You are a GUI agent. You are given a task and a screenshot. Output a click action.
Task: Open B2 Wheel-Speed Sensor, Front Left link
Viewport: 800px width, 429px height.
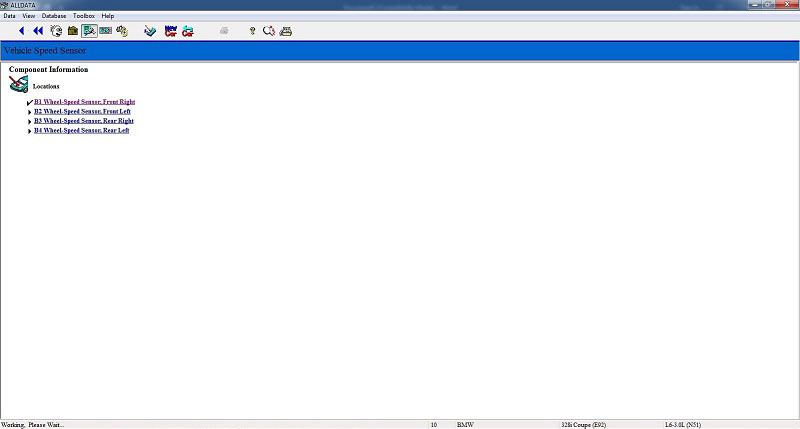(x=82, y=112)
